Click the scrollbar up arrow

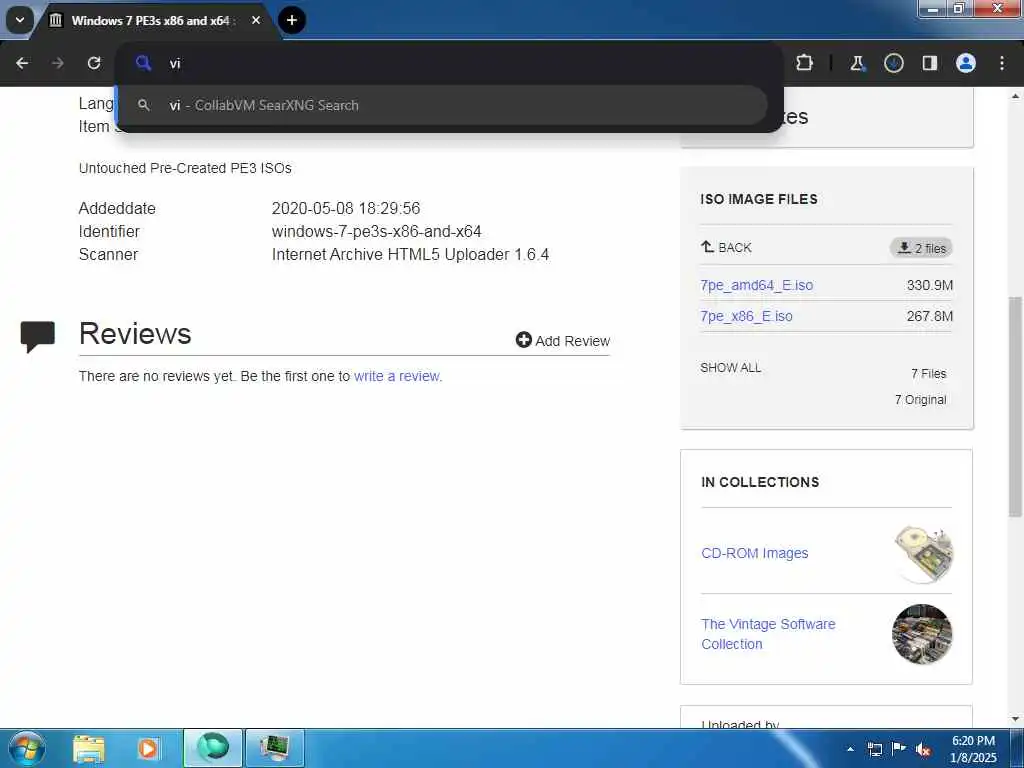(x=1016, y=96)
